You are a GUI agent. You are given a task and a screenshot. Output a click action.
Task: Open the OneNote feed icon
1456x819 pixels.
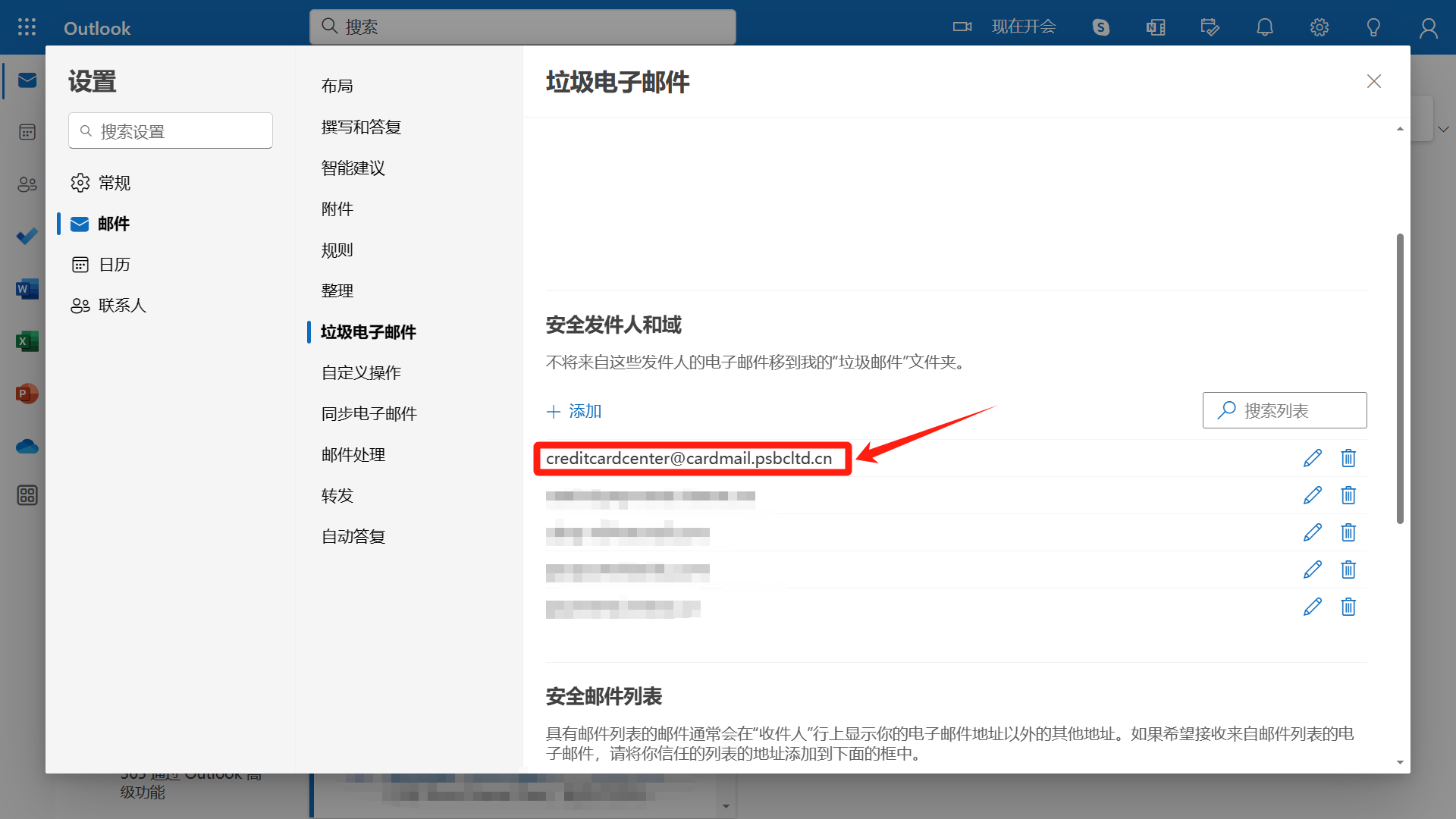(x=1156, y=27)
